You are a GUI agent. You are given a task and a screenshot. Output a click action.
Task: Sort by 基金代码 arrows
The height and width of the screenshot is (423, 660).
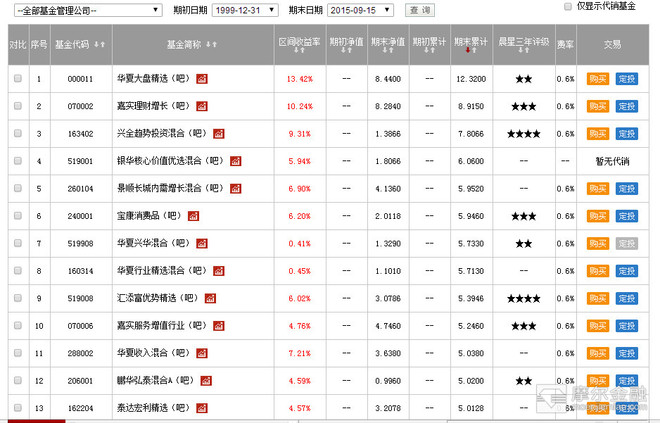[99, 44]
